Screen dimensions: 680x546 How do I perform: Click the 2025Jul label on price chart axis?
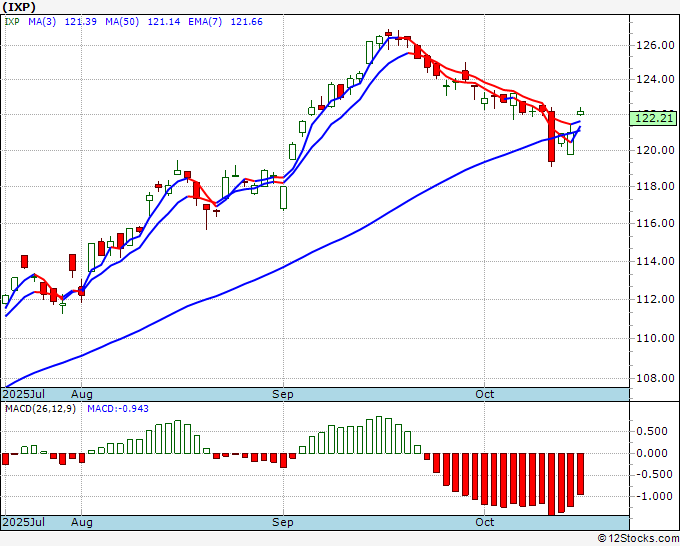23,394
